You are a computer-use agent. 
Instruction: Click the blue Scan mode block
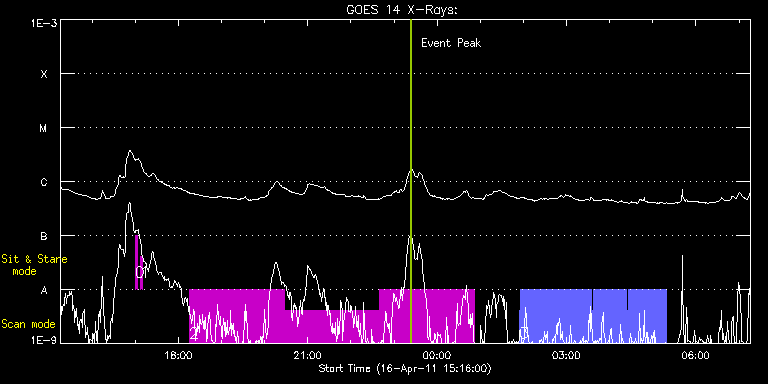pos(593,315)
